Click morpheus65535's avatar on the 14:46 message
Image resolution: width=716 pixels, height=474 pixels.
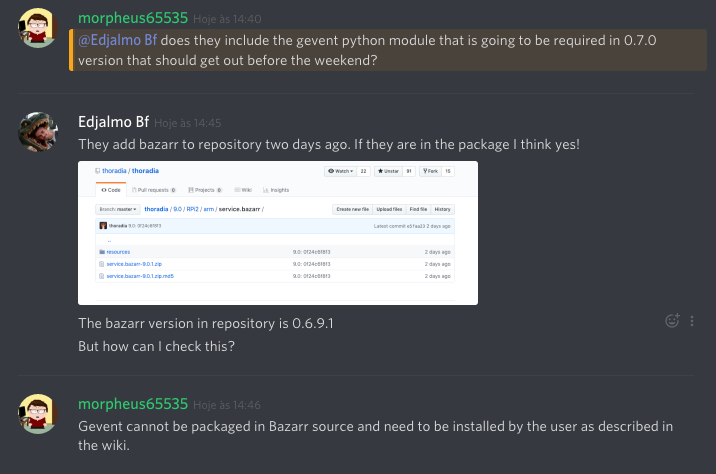pyautogui.click(x=38, y=413)
